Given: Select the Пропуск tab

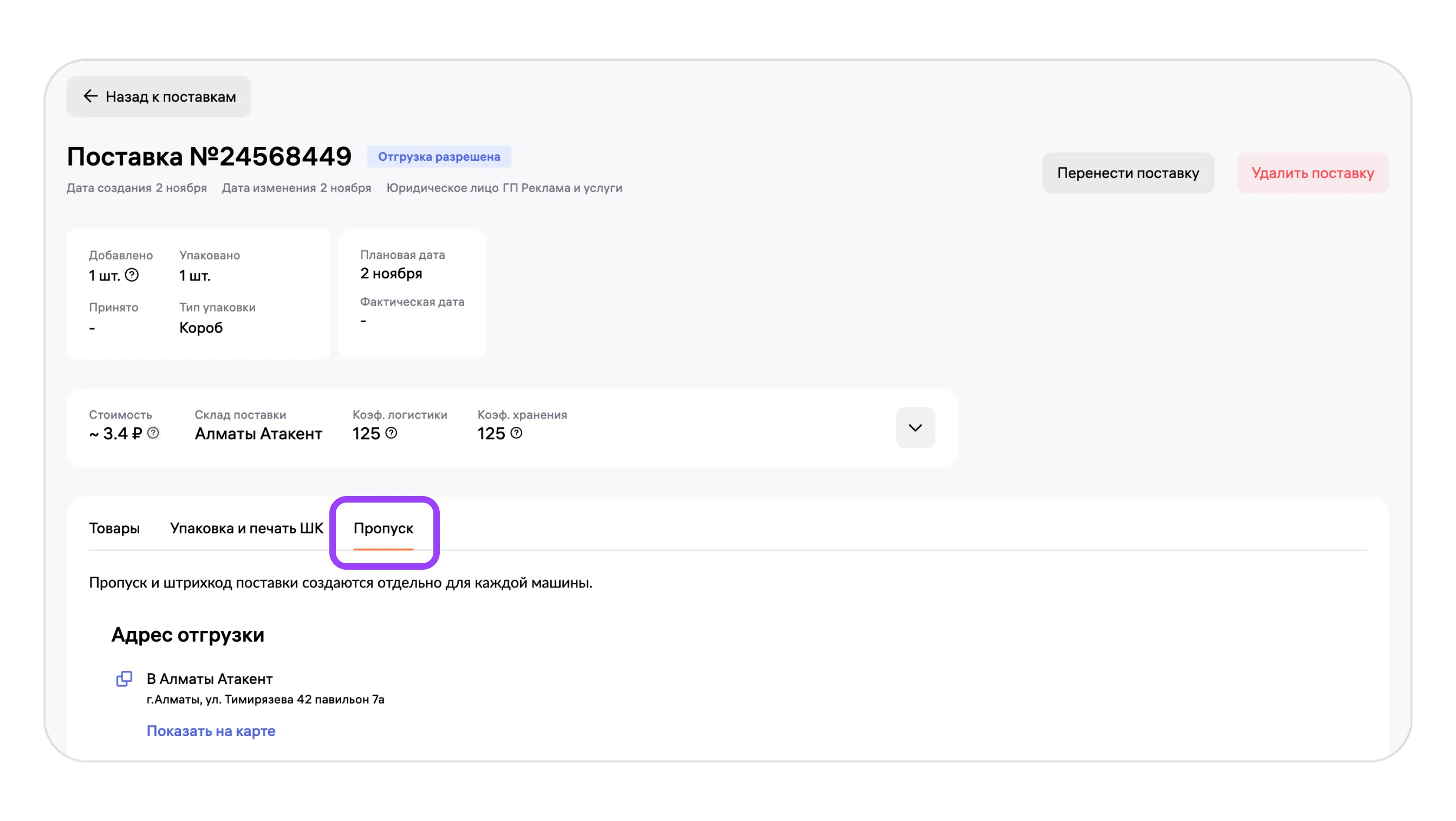Looking at the screenshot, I should point(383,527).
